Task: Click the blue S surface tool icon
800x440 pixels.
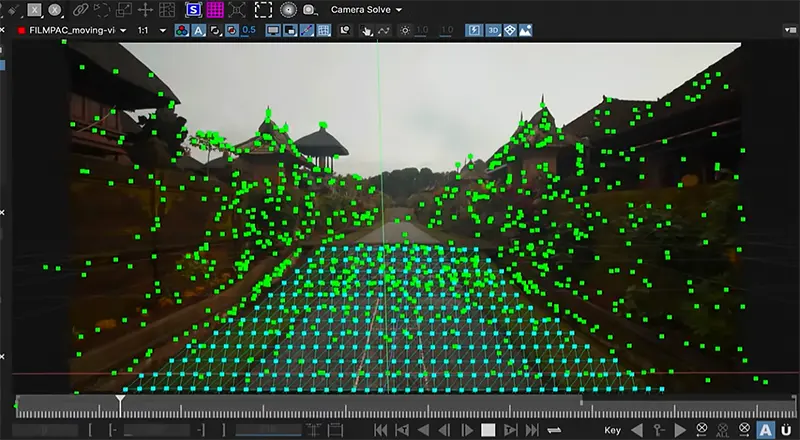Action: click(x=193, y=10)
